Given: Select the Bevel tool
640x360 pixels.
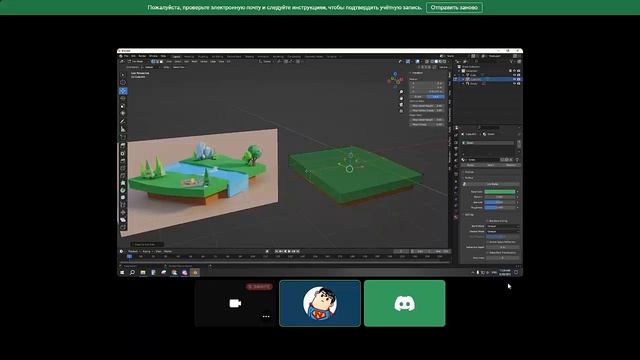Looking at the screenshot, I should coord(123,161).
